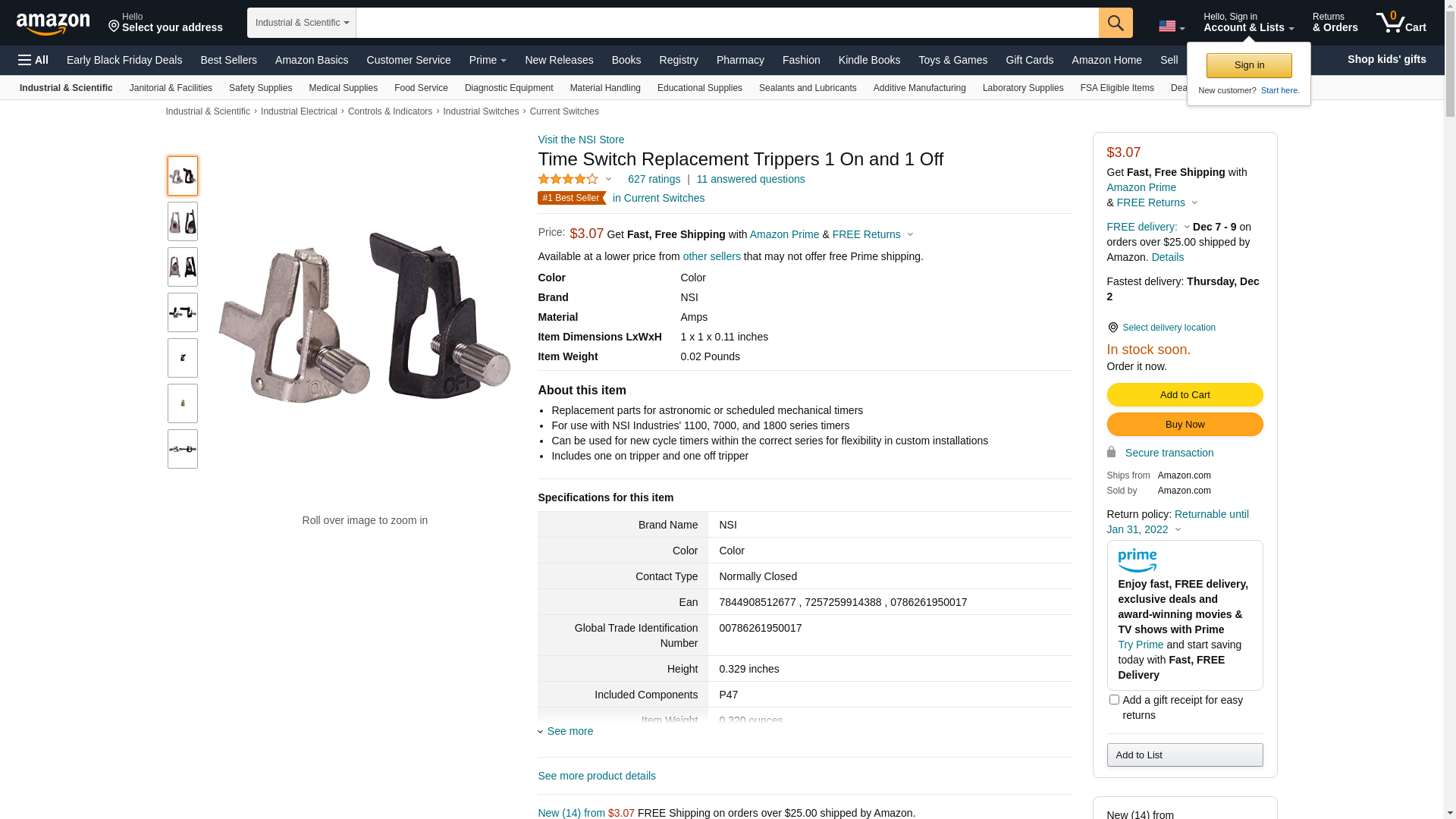Click inside the search text field
Screen dimensions: 1456x819
(726, 23)
